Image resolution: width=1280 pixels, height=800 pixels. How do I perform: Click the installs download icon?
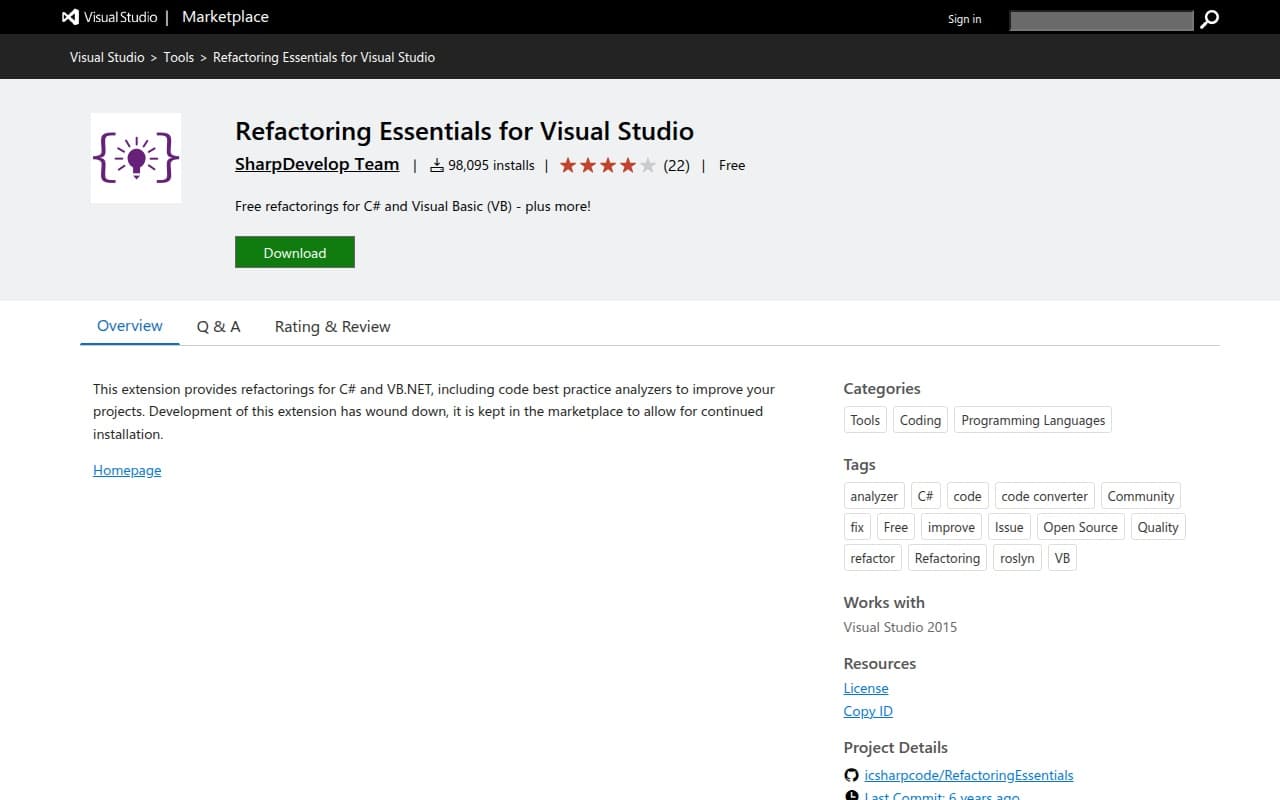(x=436, y=165)
